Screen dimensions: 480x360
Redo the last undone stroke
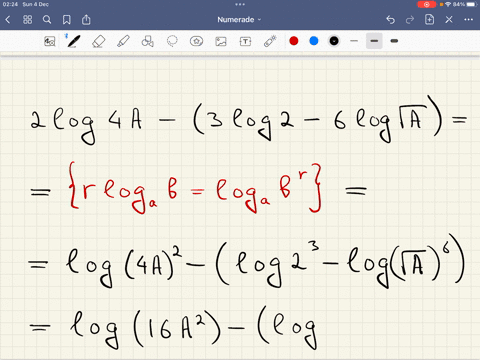click(410, 20)
